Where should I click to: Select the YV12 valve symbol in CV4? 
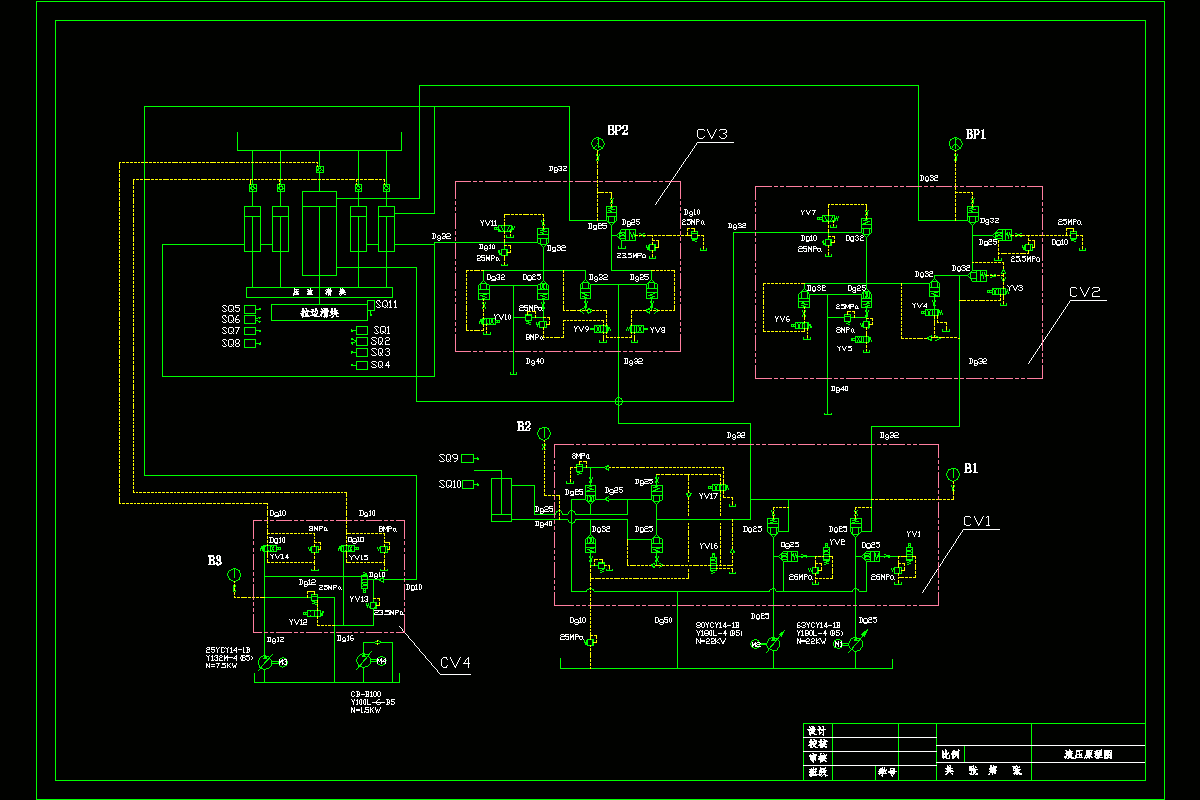[314, 612]
